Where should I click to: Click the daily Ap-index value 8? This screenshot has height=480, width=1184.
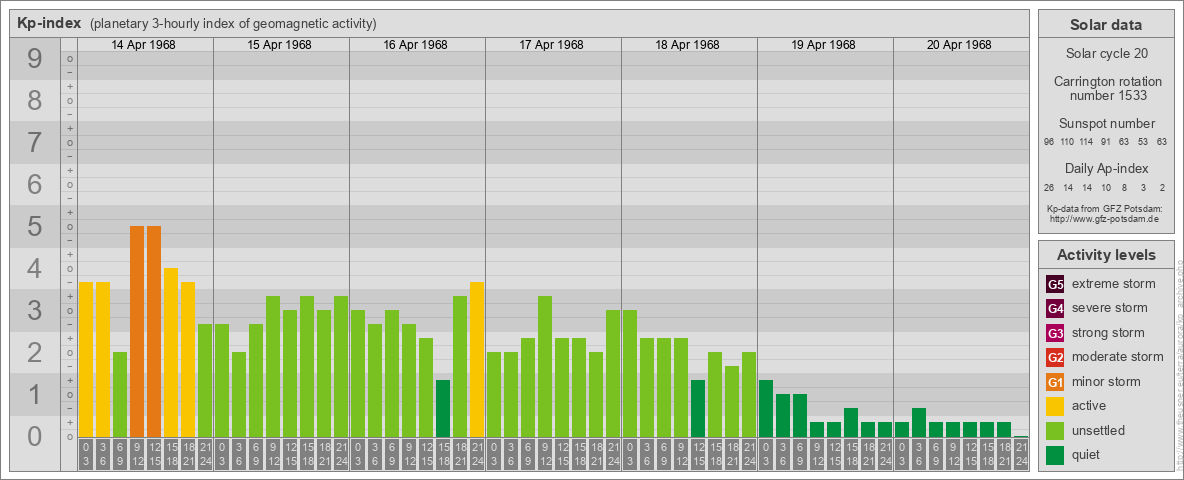point(1124,188)
